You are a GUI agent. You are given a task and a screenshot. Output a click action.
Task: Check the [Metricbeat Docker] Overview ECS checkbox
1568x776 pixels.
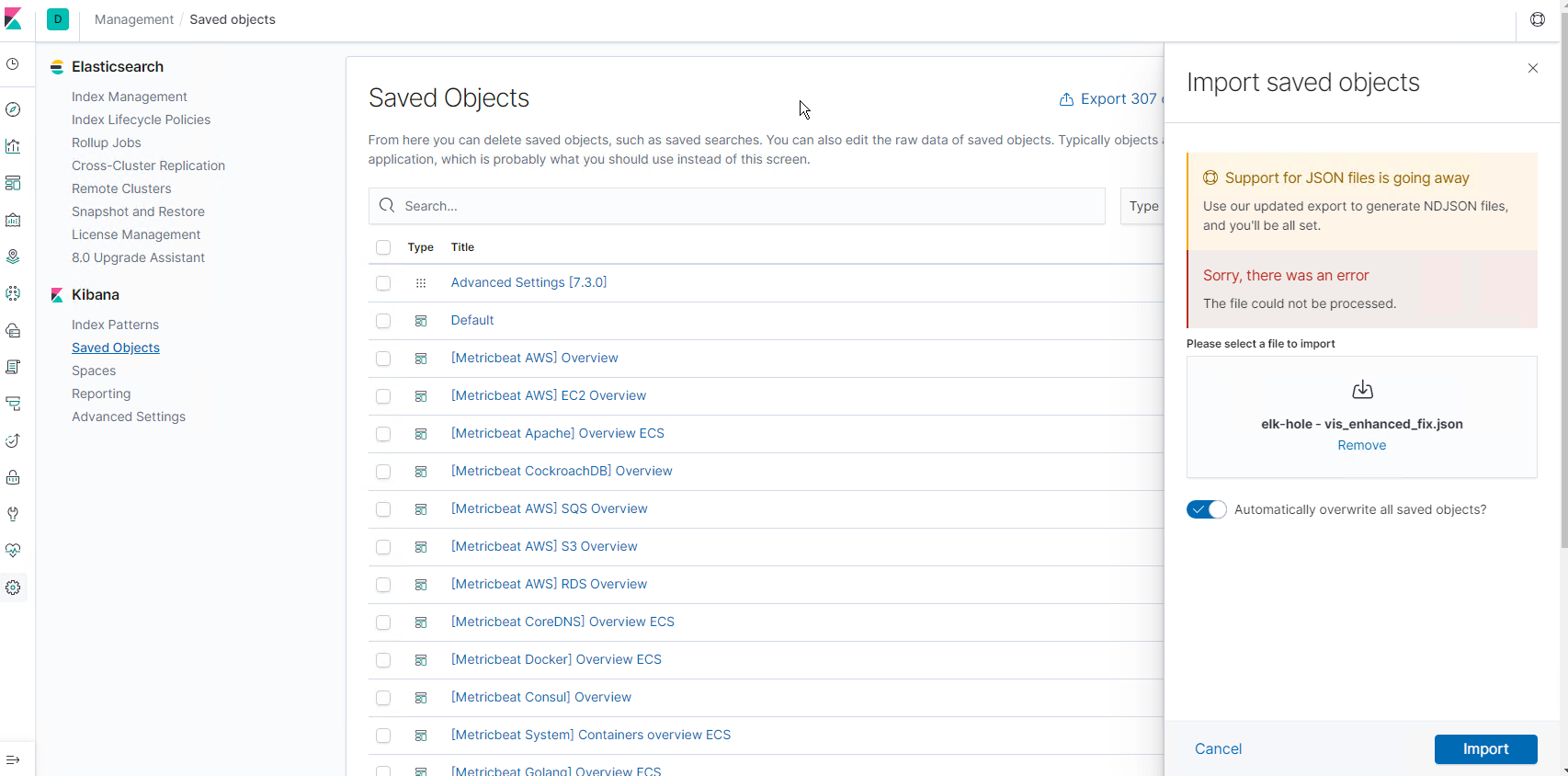point(383,660)
